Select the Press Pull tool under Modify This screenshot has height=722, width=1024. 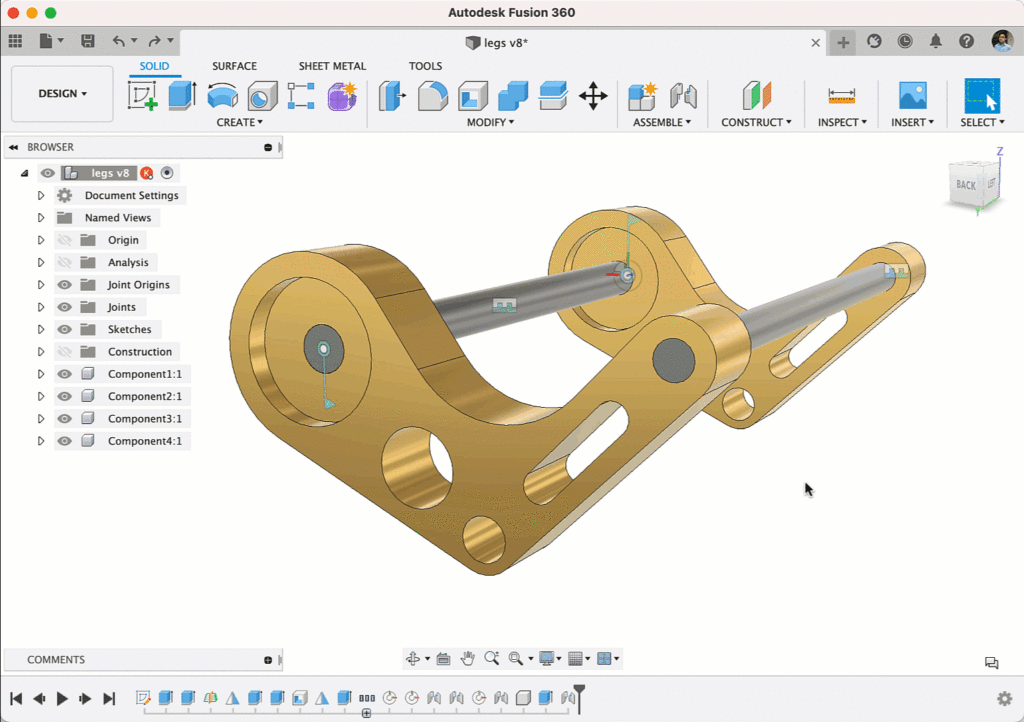pos(393,97)
